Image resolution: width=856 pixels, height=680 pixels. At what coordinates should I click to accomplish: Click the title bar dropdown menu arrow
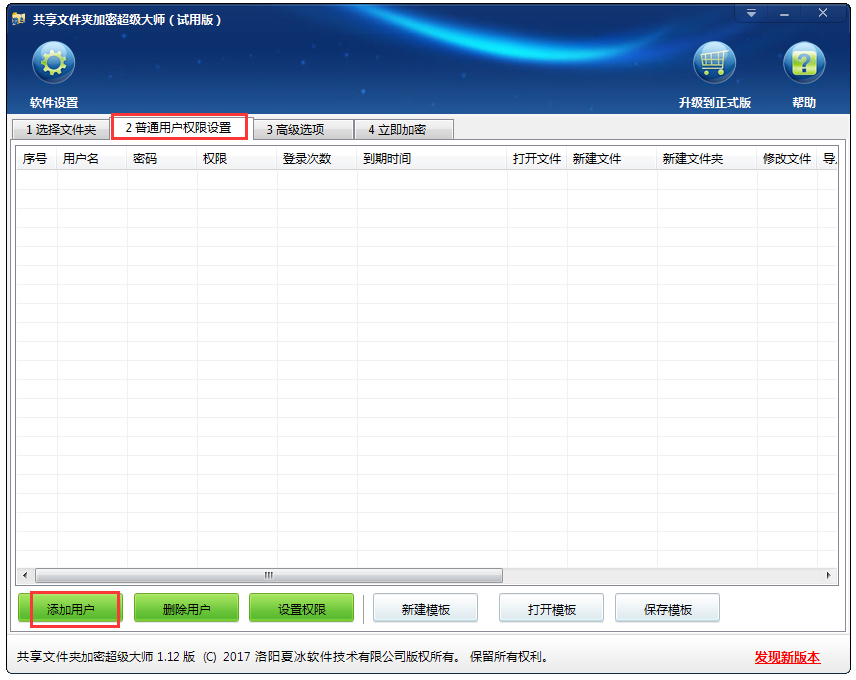[x=751, y=13]
